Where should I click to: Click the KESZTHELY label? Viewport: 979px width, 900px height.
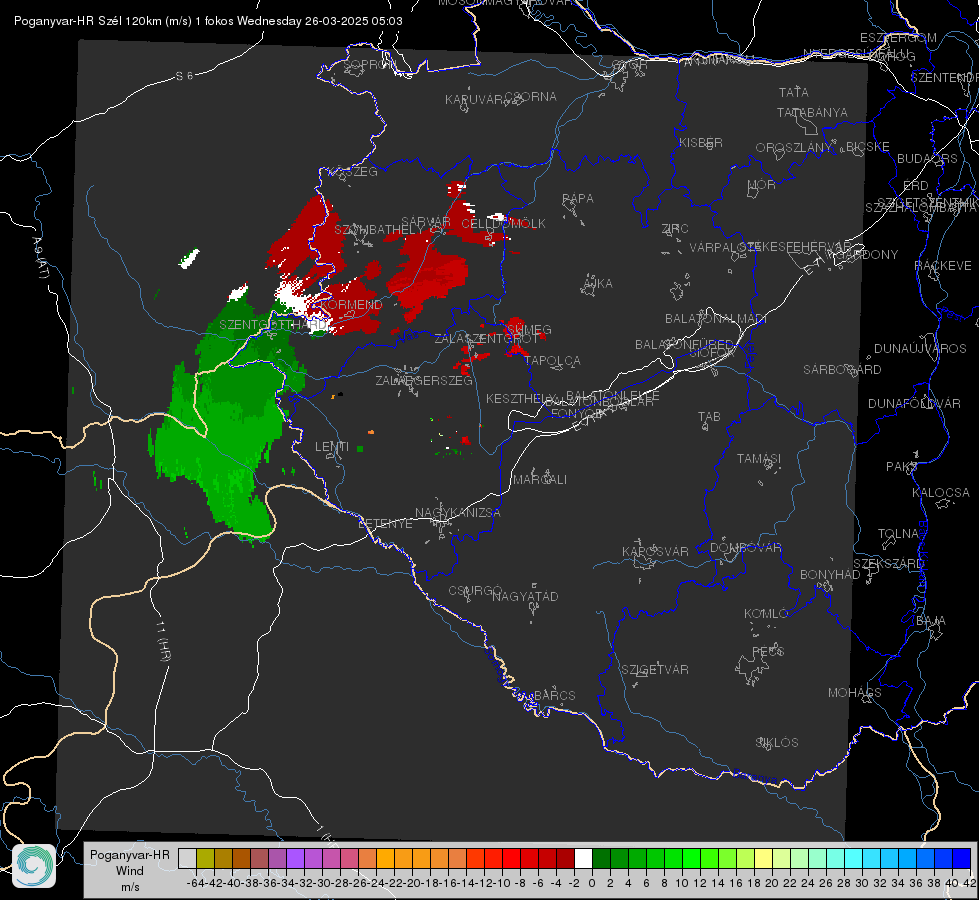(x=519, y=398)
